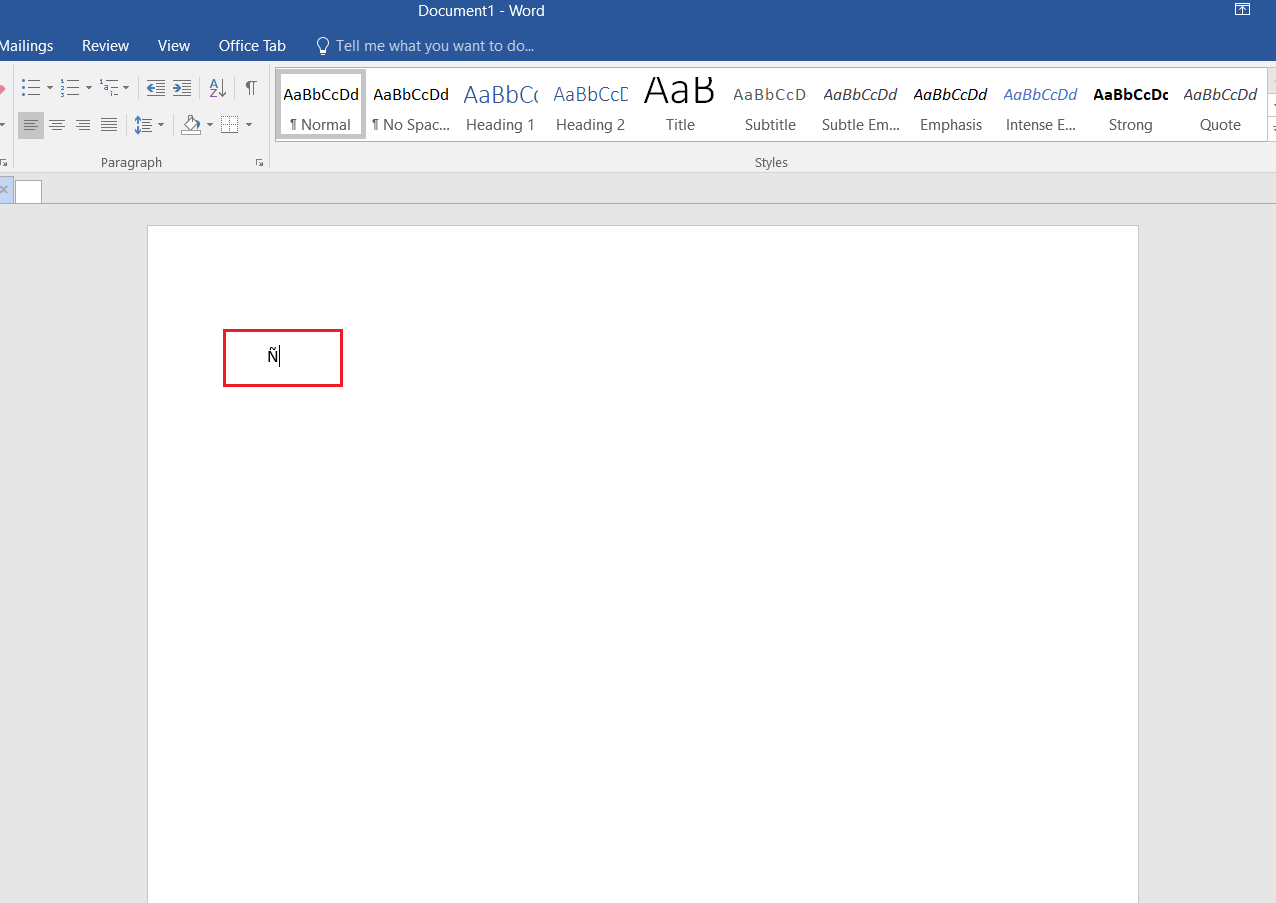This screenshot has width=1276, height=903.
Task: Increase the paragraph indent
Action: pyautogui.click(x=182, y=88)
